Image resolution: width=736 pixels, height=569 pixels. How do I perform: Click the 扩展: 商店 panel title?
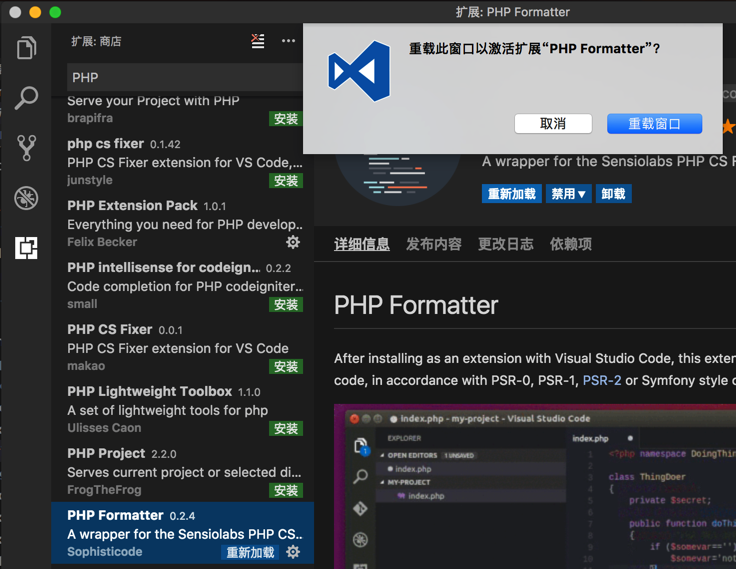(96, 41)
